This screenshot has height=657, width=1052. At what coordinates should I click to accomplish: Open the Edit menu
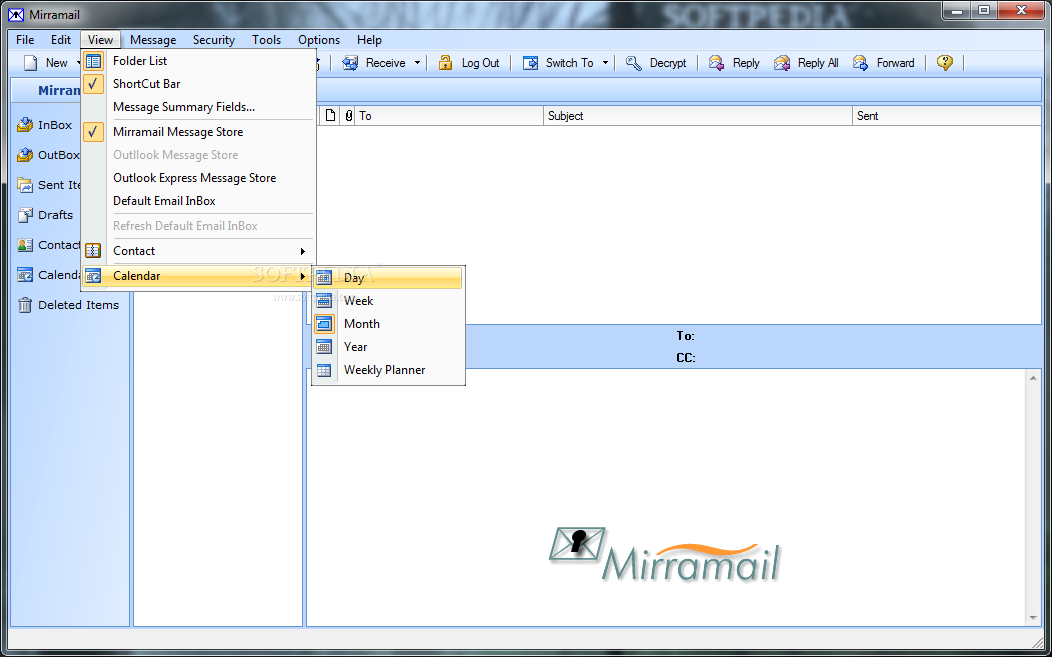(61, 40)
